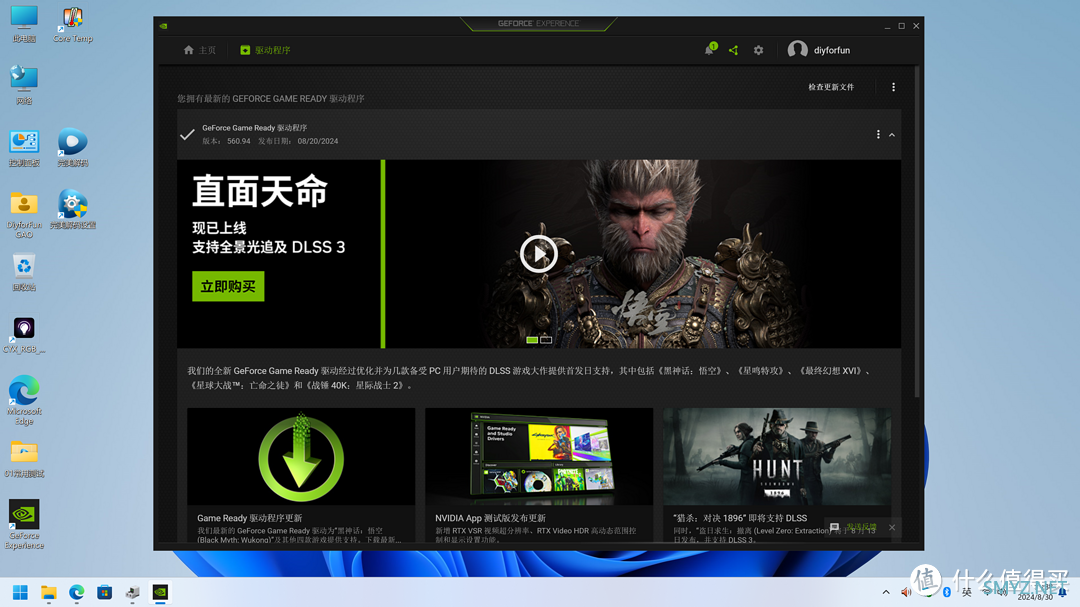This screenshot has width=1080, height=607.
Task: Click the Bluetooth tray icon
Action: point(947,592)
